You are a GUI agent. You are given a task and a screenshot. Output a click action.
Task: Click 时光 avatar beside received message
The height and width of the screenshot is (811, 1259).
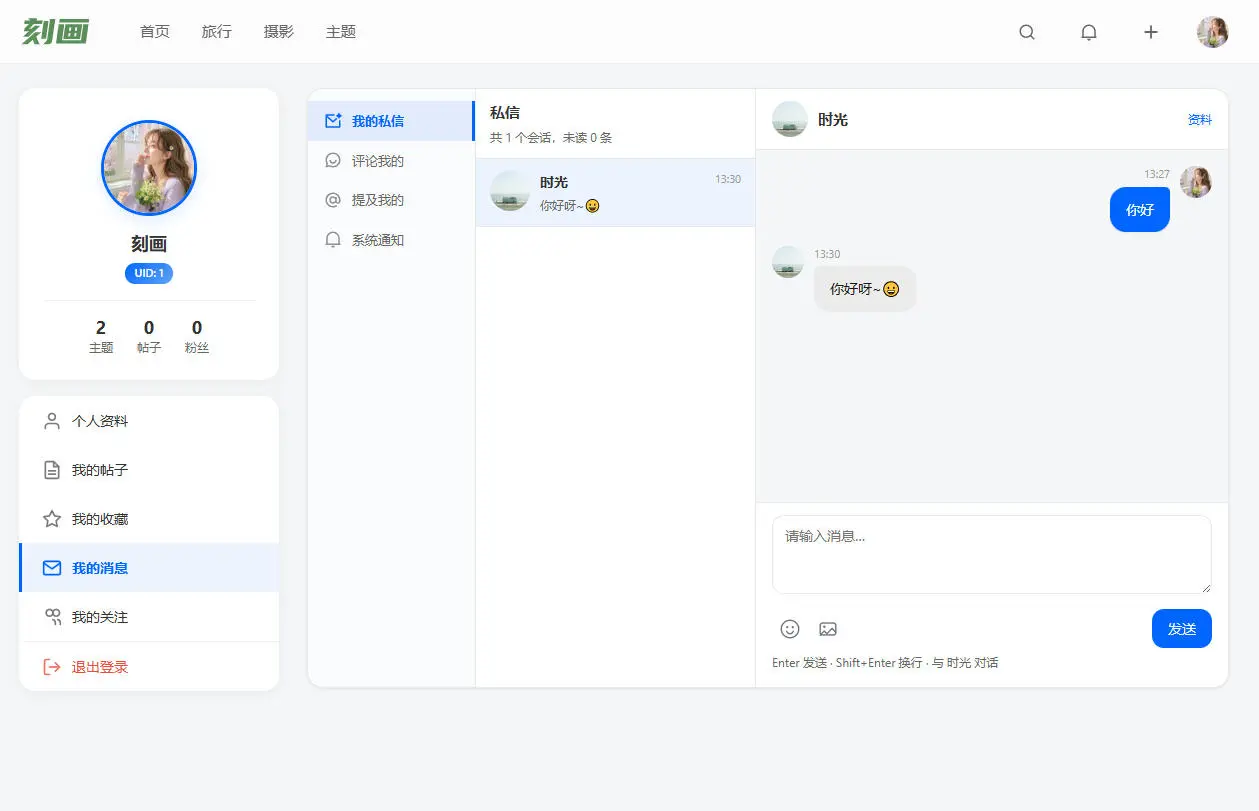point(788,262)
